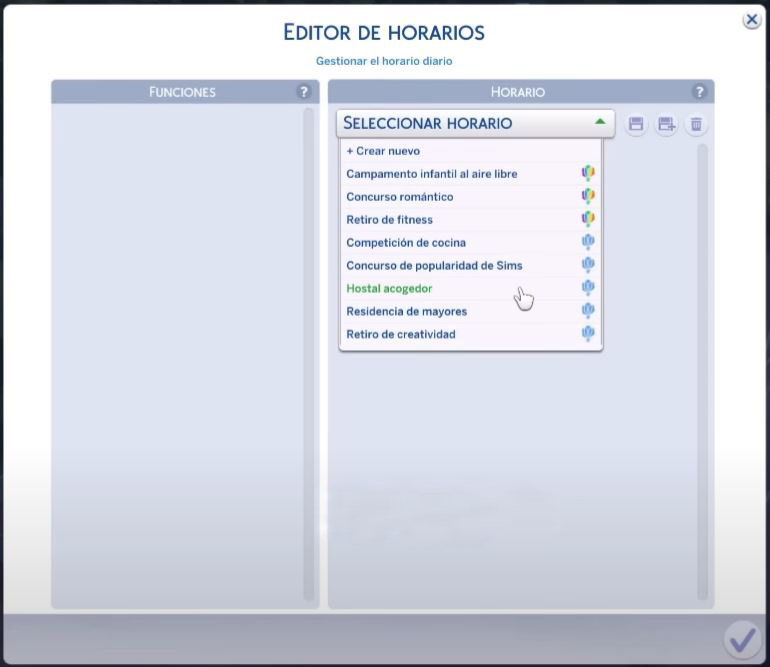This screenshot has height=667, width=770.
Task: Click the blue icon beside Residencia de mayores
Action: point(588,311)
